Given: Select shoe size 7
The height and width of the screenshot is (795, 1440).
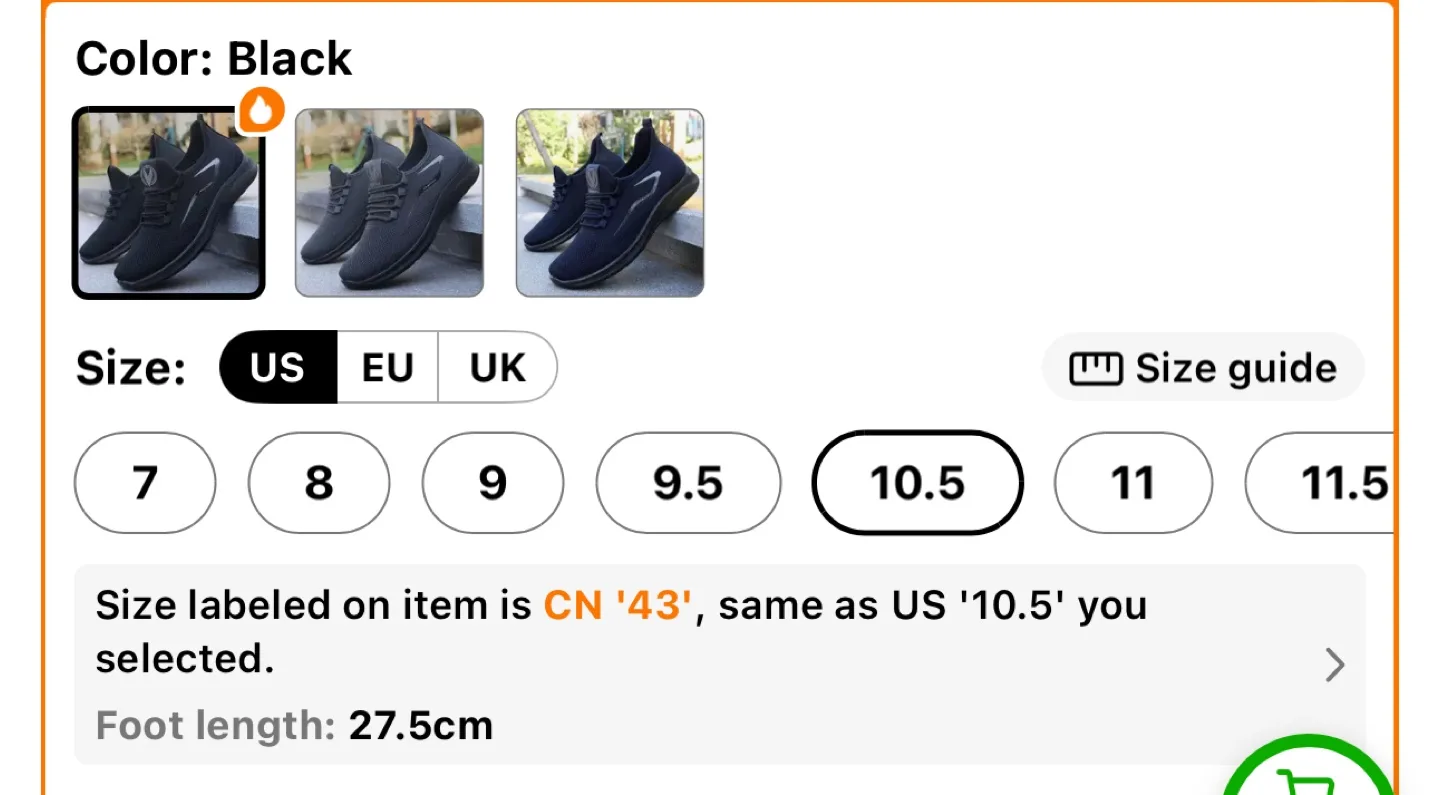Looking at the screenshot, I should pos(145,483).
